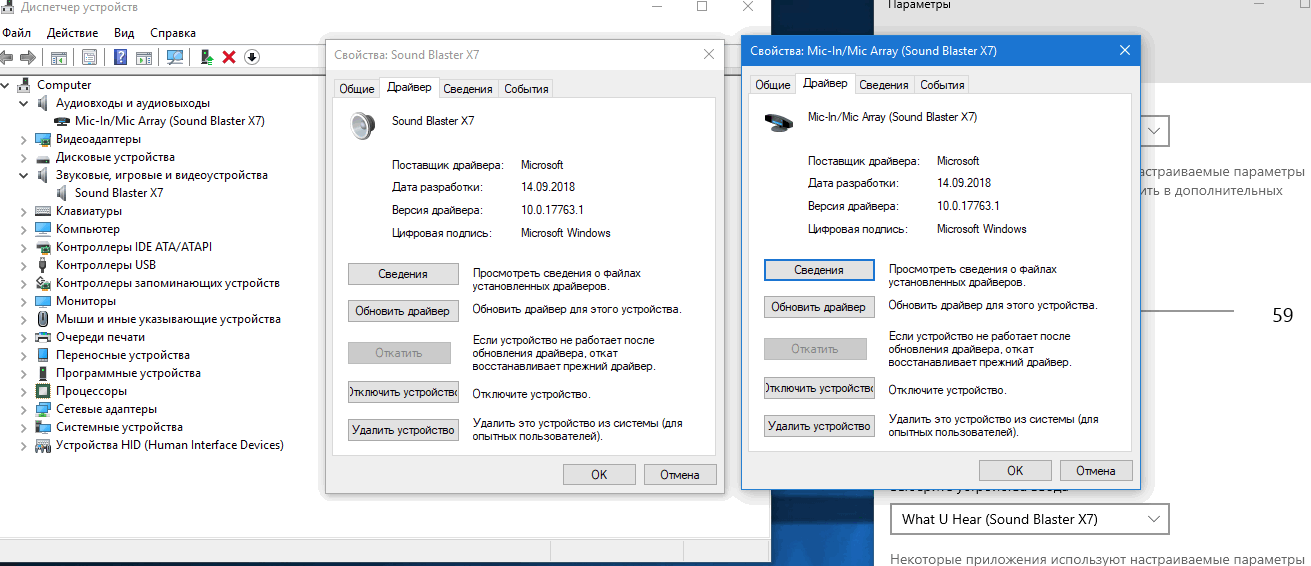Viewport: 1311px width, 566px height.
Task: Open the Действие menu
Action: (72, 33)
